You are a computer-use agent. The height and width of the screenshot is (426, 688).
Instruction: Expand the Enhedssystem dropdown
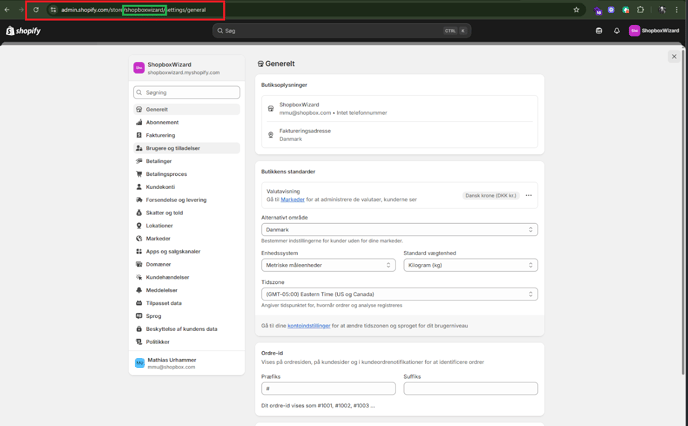(328, 265)
